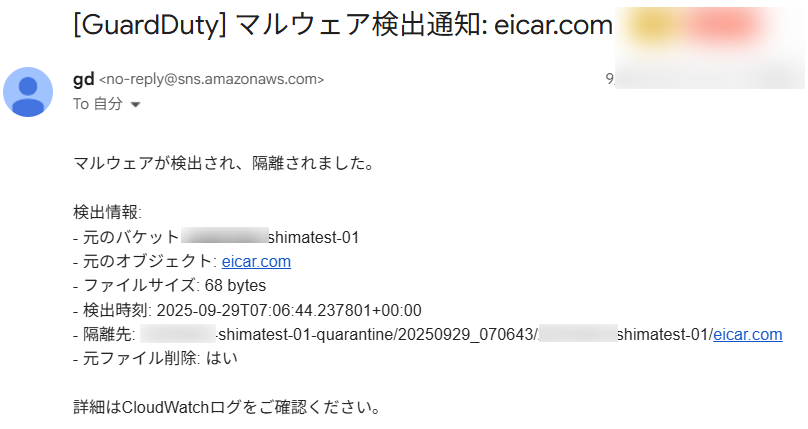Click the no-reply@sns.amazonaws.com sender address
The height and width of the screenshot is (429, 808).
(211, 80)
